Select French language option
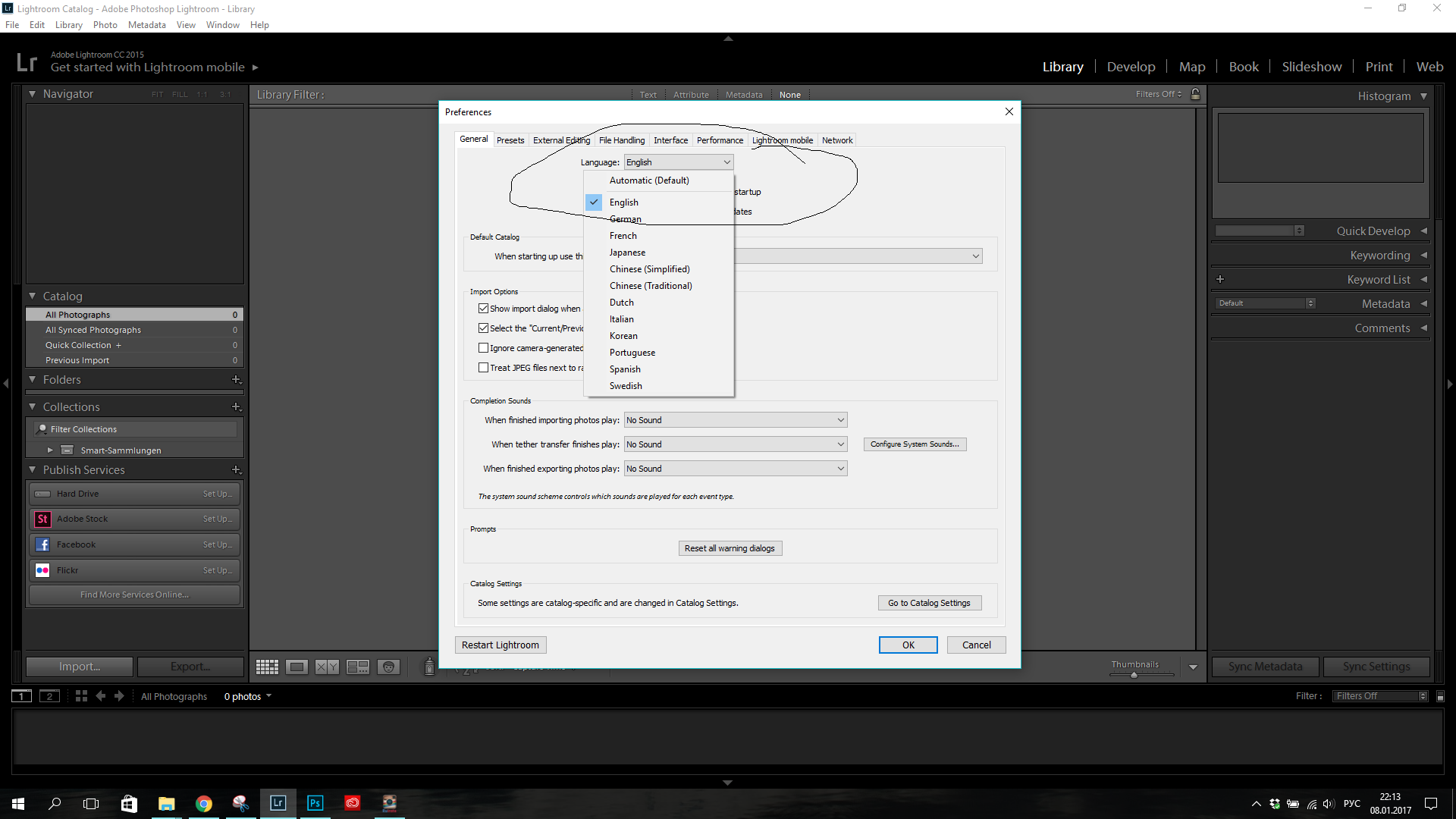 pos(623,235)
